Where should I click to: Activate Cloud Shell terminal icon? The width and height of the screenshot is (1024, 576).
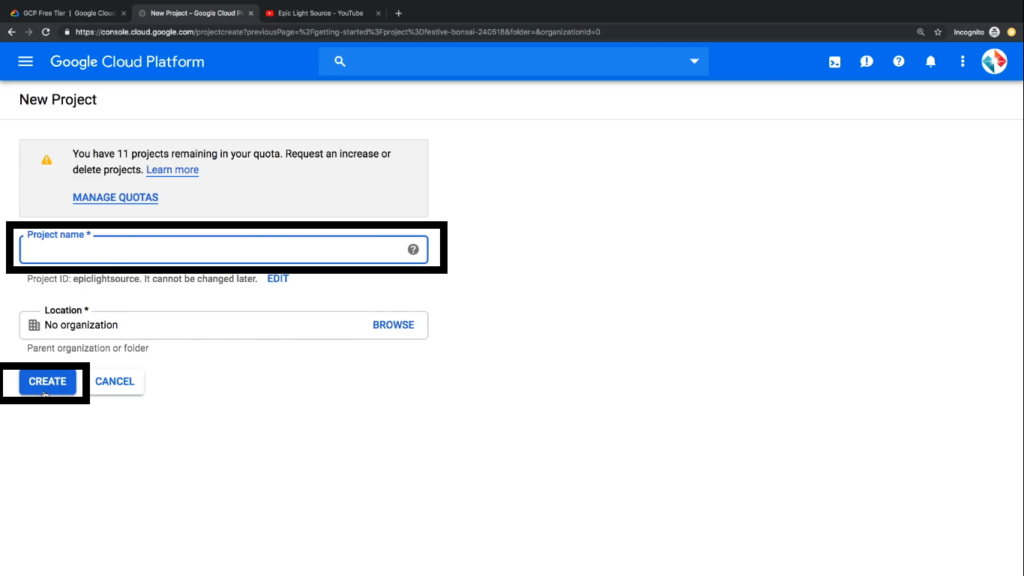pyautogui.click(x=835, y=62)
